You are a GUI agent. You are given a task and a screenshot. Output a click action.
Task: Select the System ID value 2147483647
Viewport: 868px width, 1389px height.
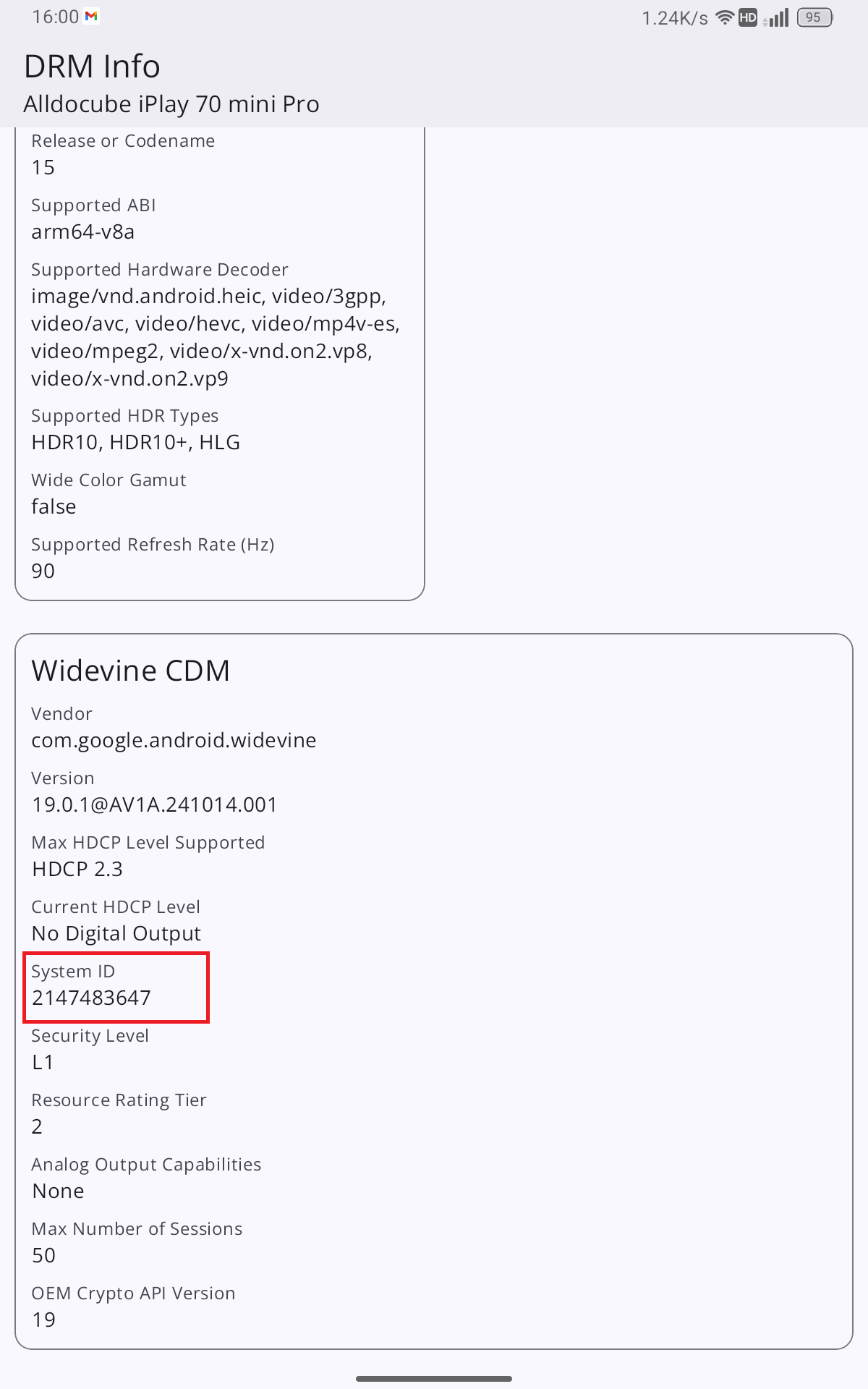coord(92,998)
